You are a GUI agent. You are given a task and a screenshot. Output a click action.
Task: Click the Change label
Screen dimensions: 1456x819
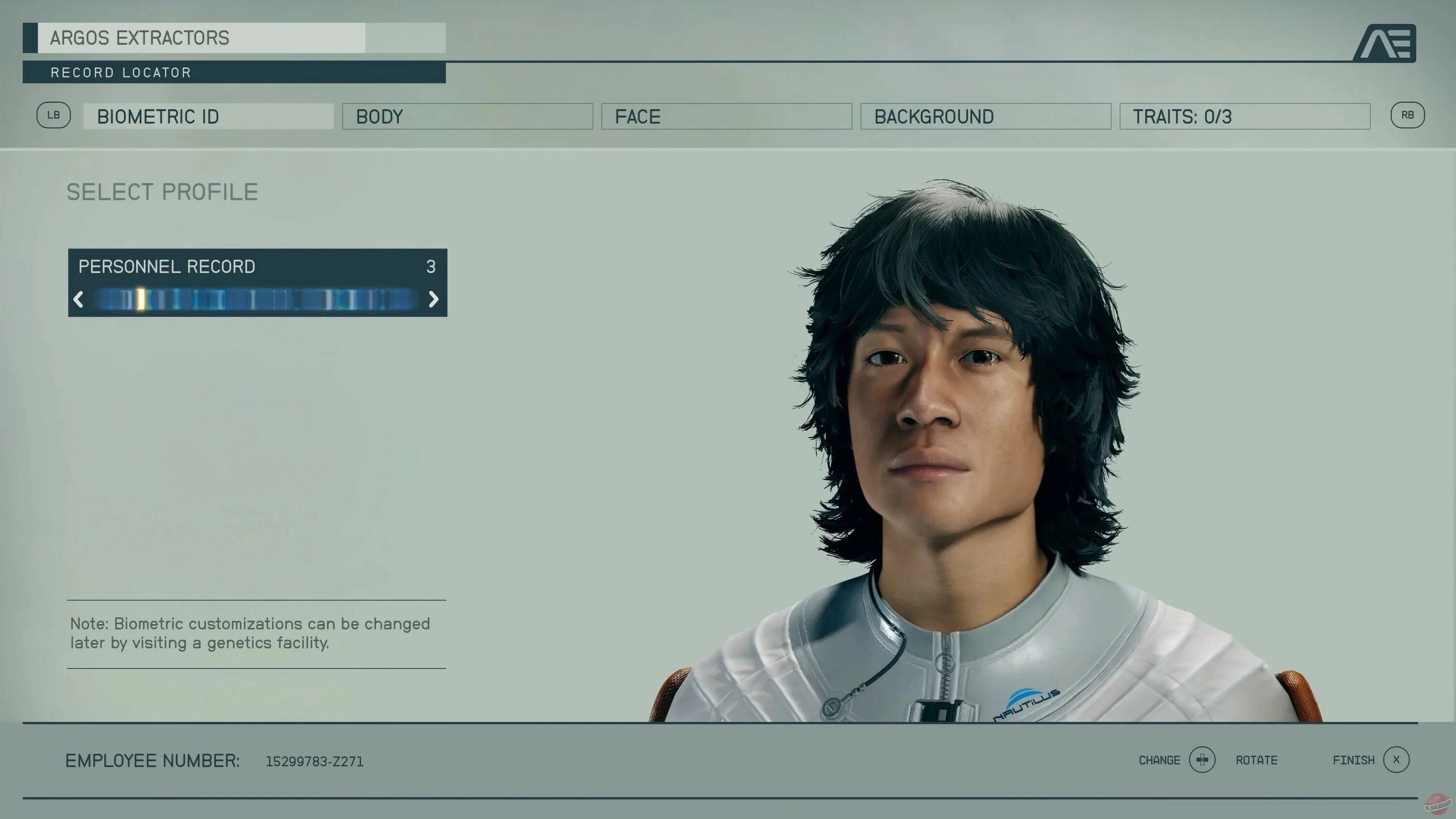click(x=1158, y=760)
